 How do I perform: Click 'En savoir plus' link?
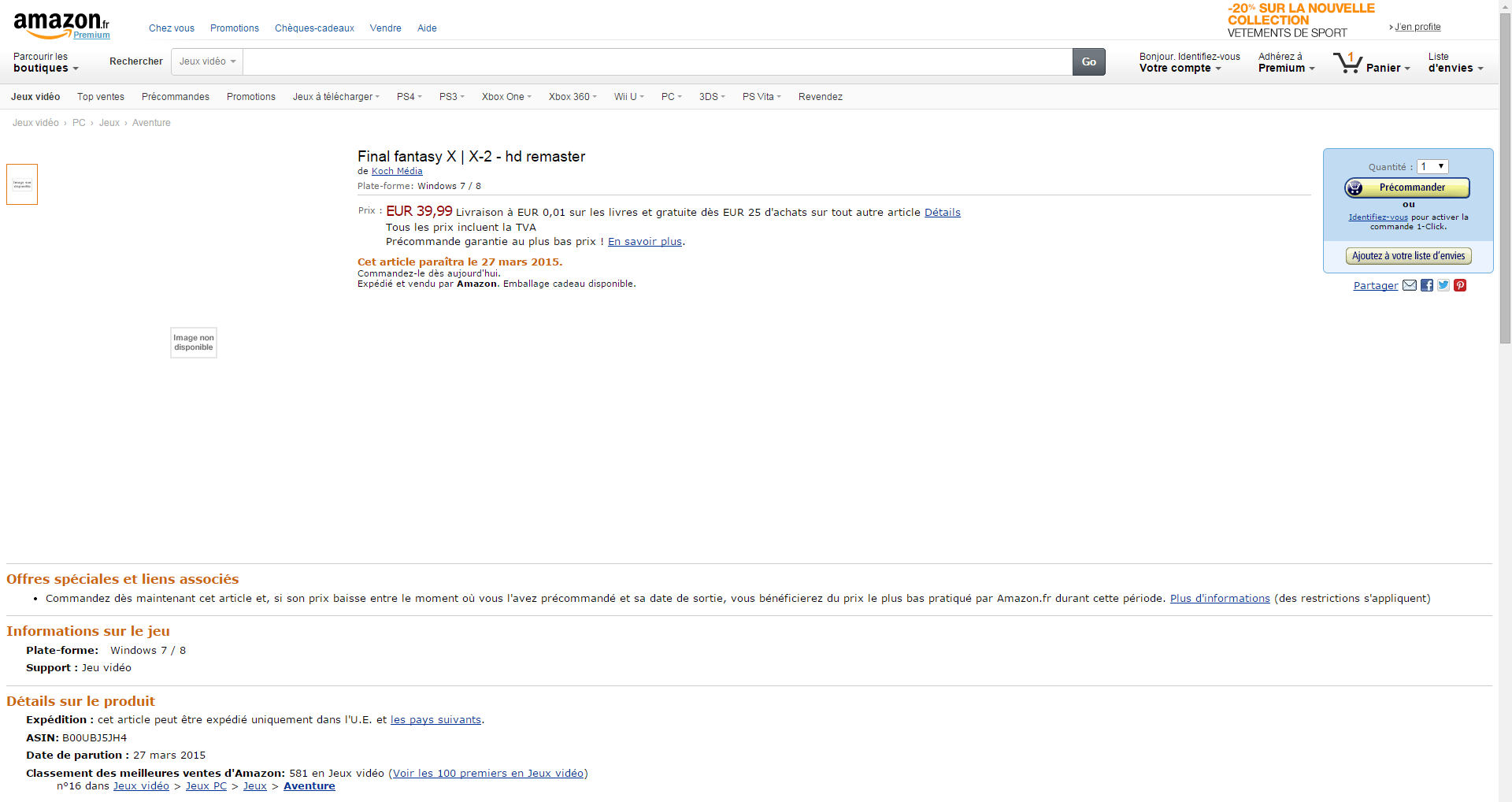coord(645,242)
